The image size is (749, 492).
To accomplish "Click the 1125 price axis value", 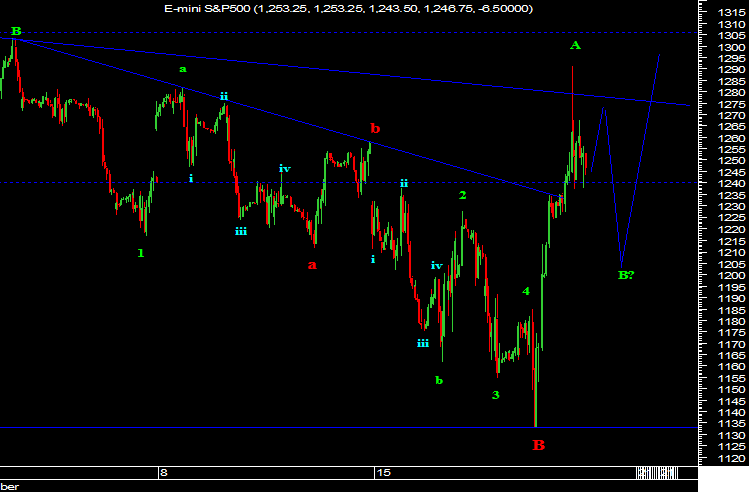I will [731, 447].
